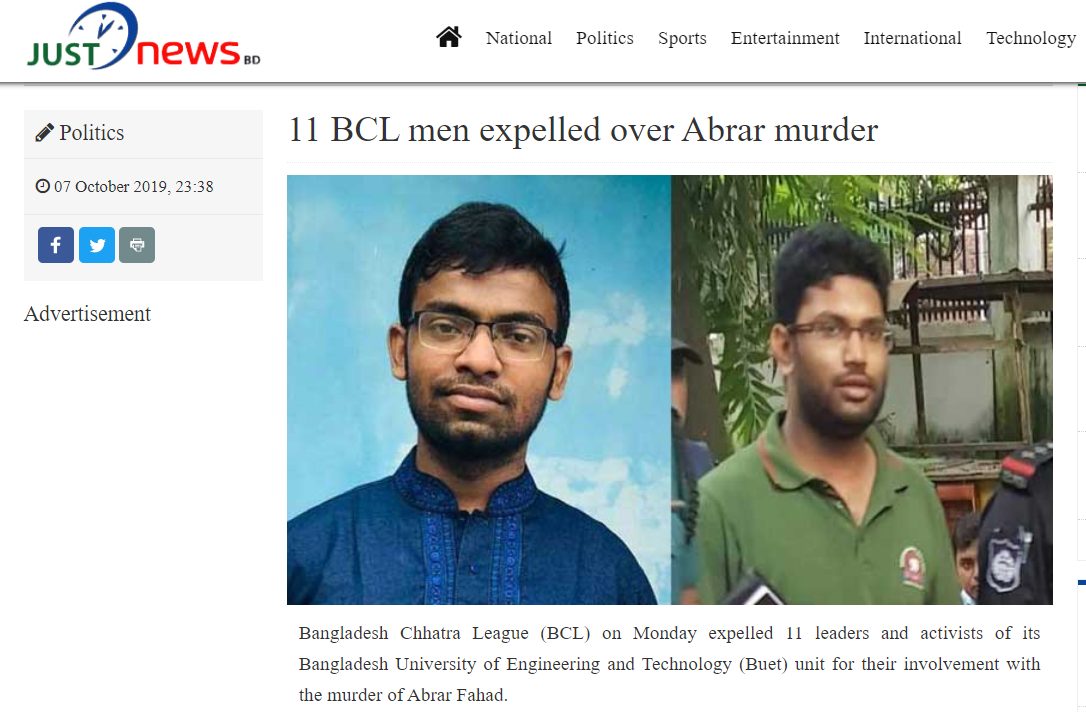The height and width of the screenshot is (712, 1086).
Task: Share article via Twitter icon
Action: (x=97, y=244)
